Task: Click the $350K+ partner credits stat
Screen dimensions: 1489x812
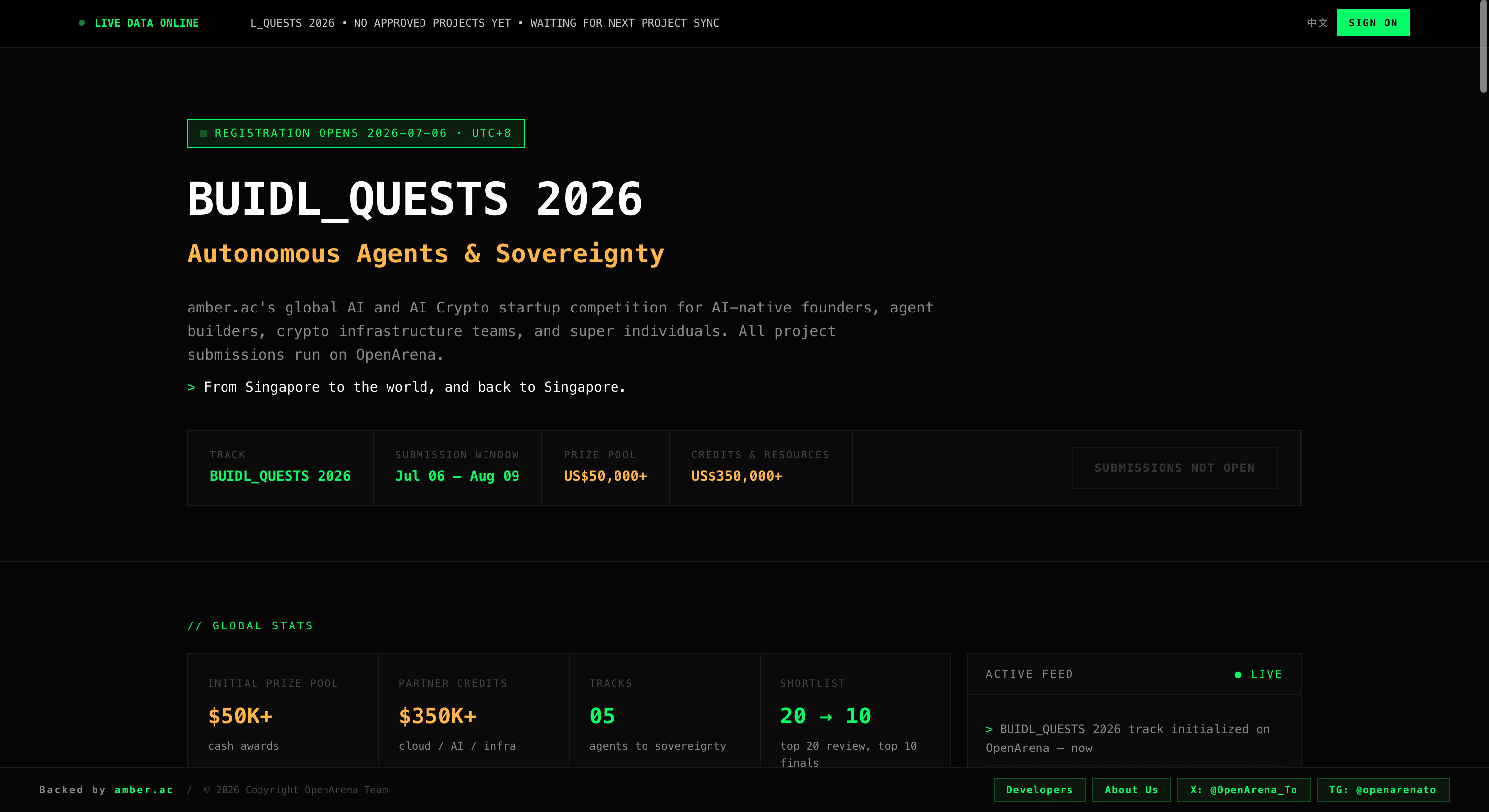Action: coord(438,716)
